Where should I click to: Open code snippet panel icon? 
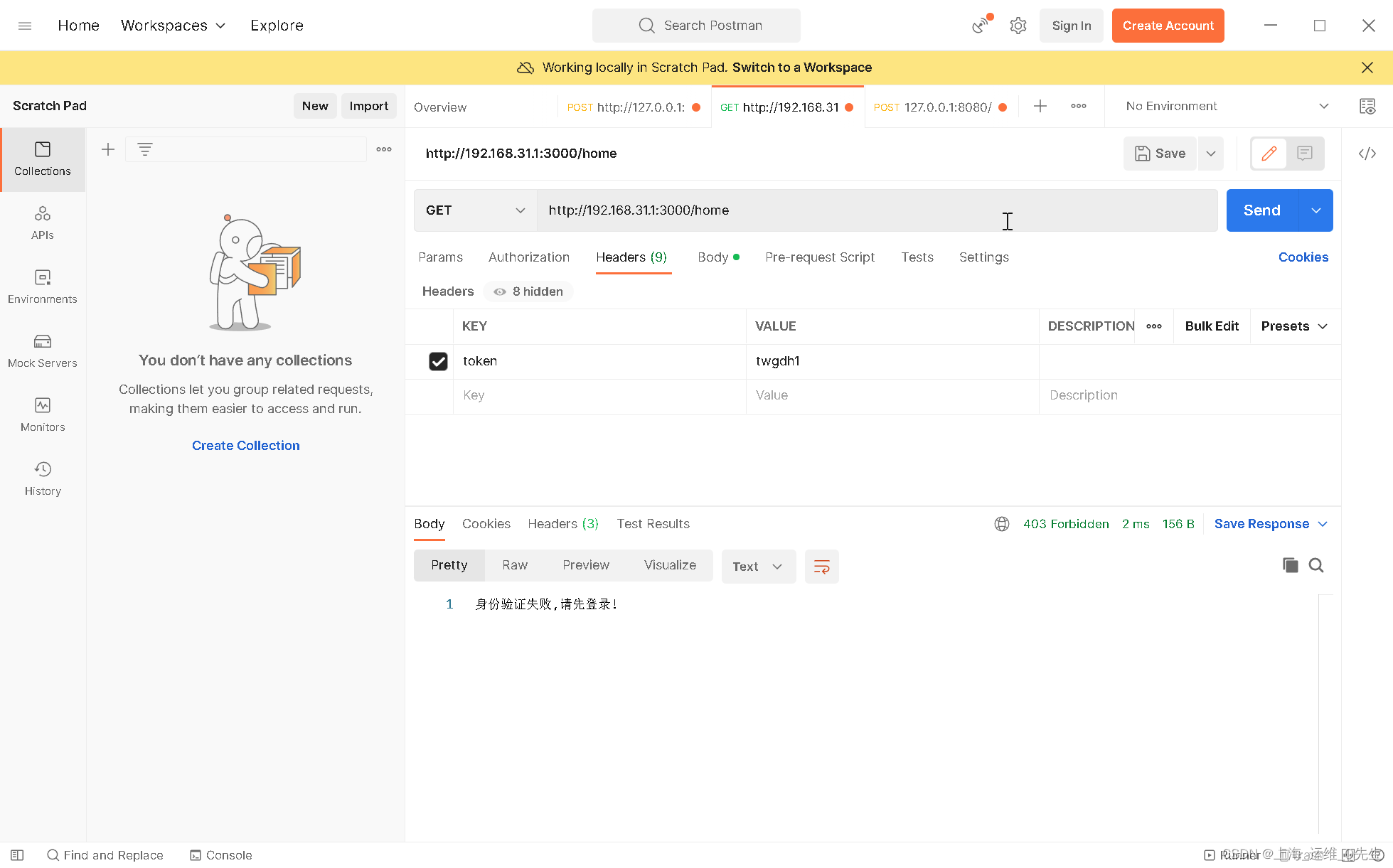click(x=1367, y=154)
